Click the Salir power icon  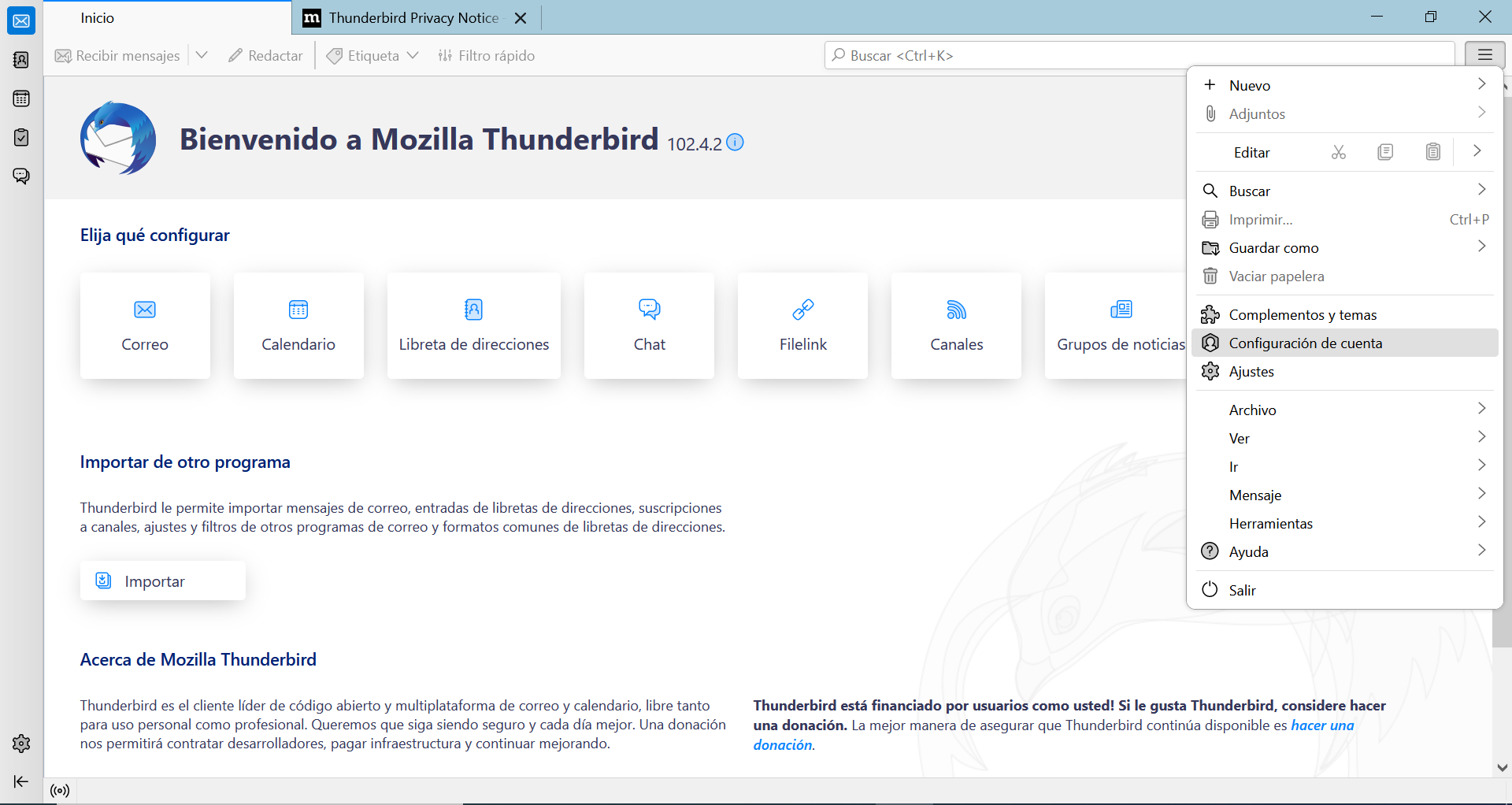[1210, 589]
